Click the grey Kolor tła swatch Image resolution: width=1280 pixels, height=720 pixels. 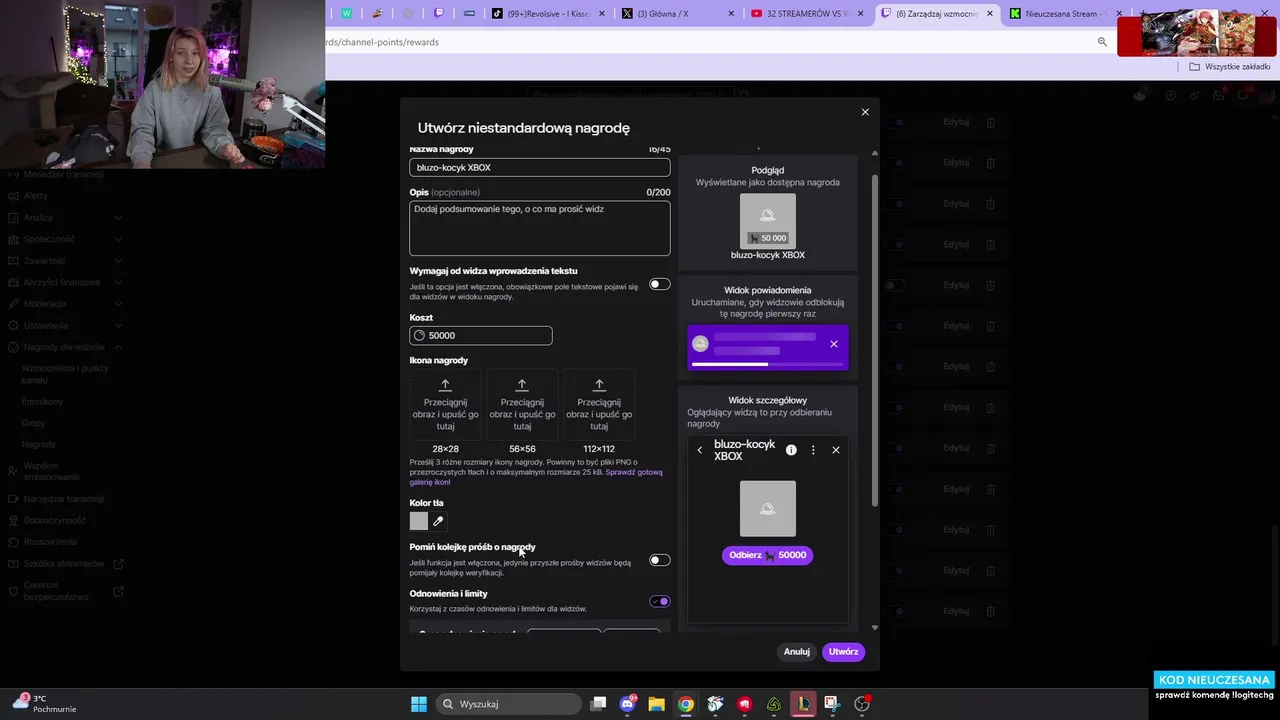(419, 521)
